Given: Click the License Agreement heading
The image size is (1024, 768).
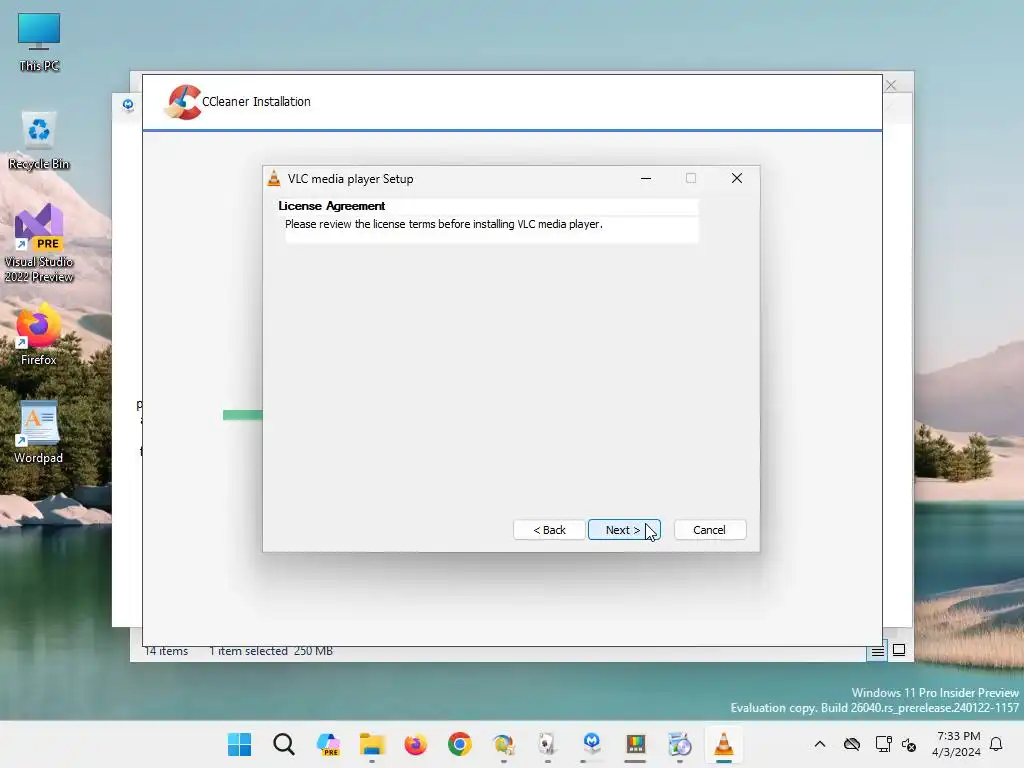Looking at the screenshot, I should coord(332,206).
